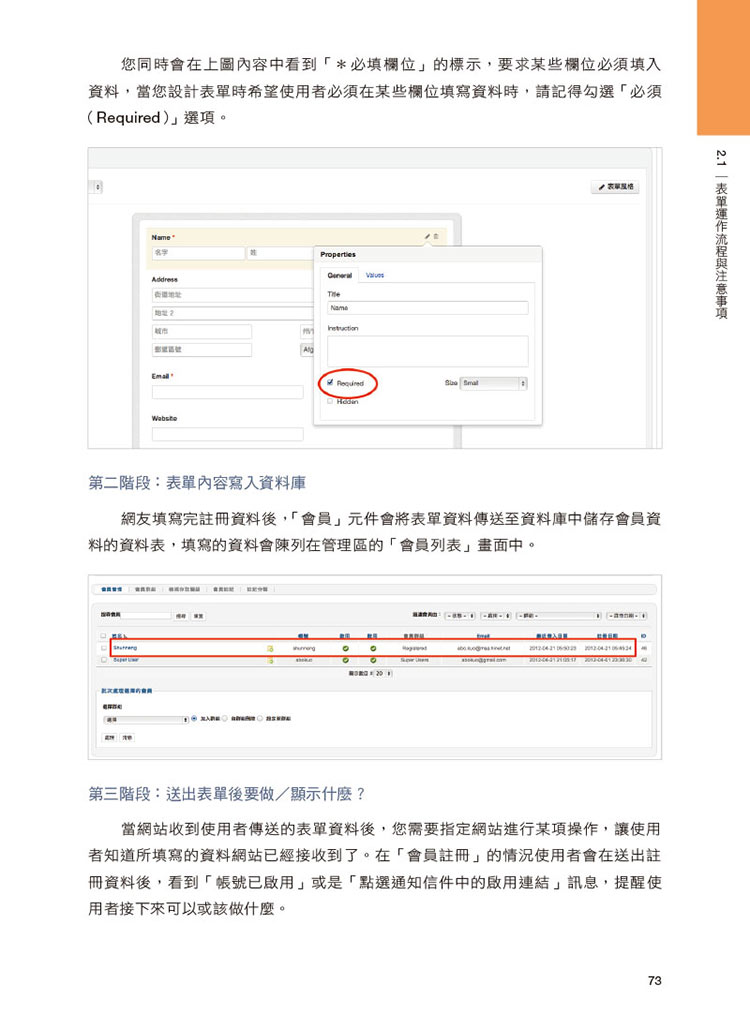
Task: Select the third tab in the member management bar
Action: click(x=184, y=589)
